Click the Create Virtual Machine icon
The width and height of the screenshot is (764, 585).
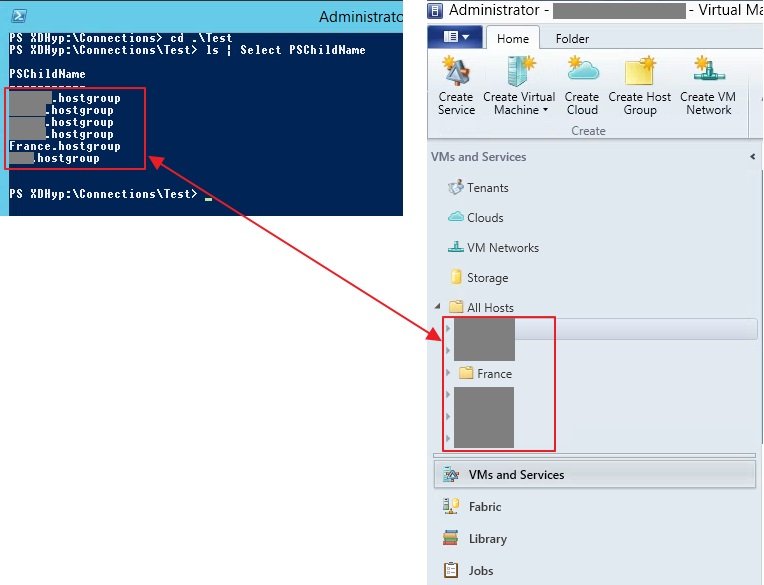click(x=520, y=72)
